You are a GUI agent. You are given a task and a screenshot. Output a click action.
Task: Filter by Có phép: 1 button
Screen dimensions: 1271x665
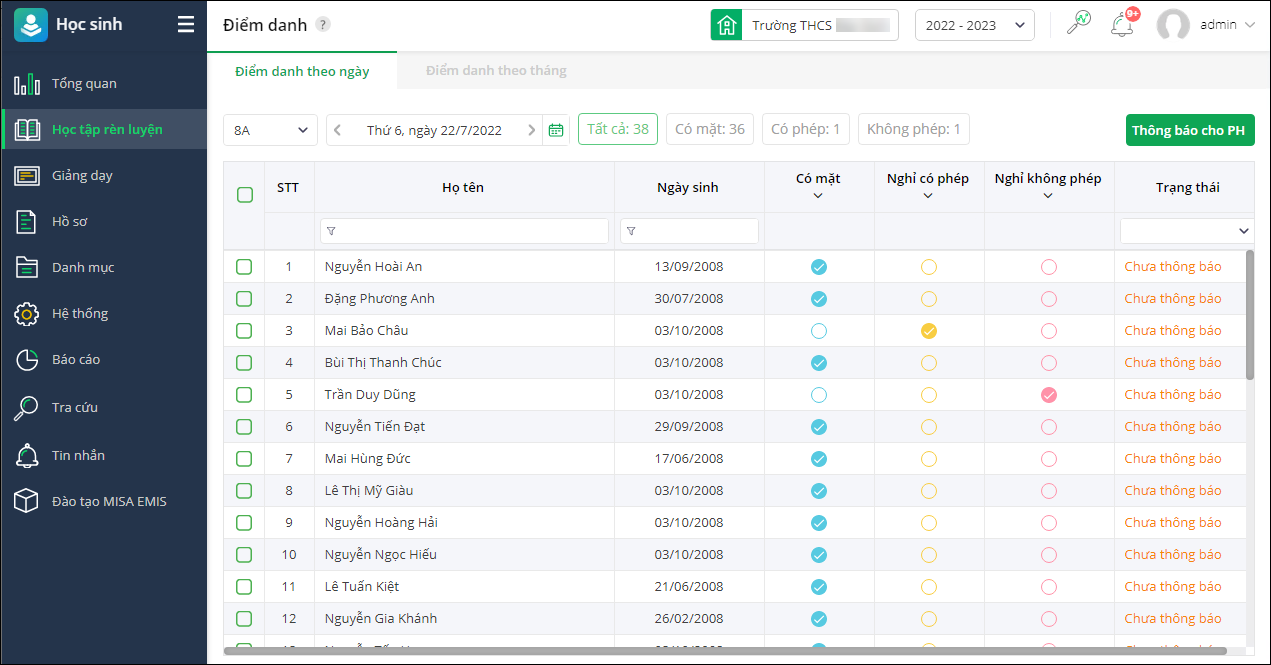(806, 129)
